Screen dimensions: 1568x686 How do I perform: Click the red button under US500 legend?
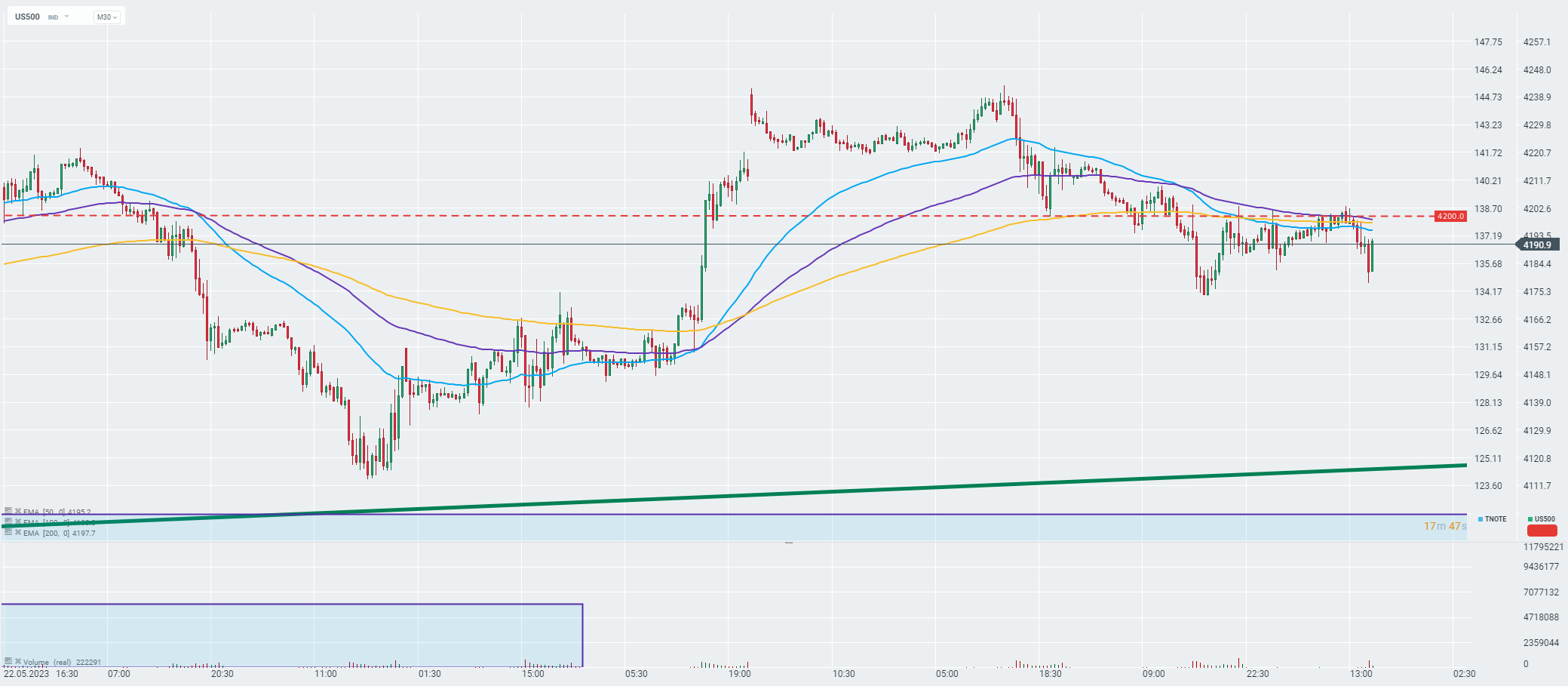coord(1542,531)
